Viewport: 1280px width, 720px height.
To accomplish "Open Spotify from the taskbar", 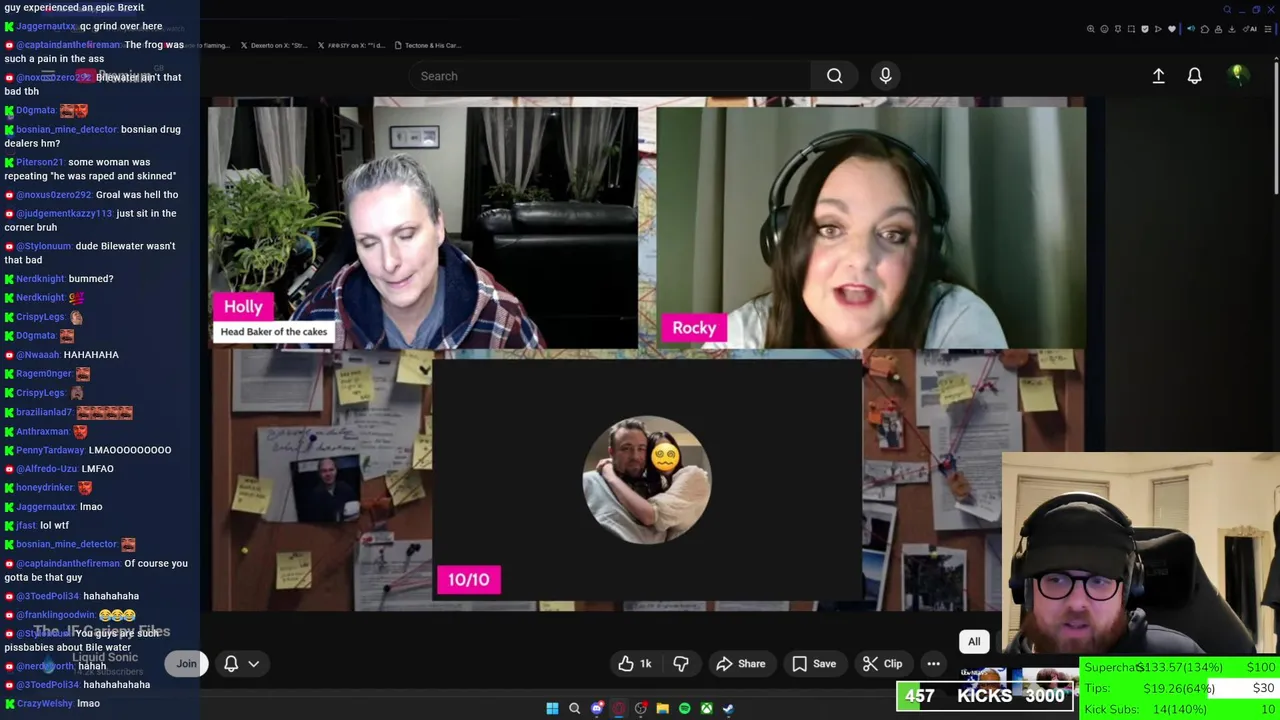I will point(684,709).
